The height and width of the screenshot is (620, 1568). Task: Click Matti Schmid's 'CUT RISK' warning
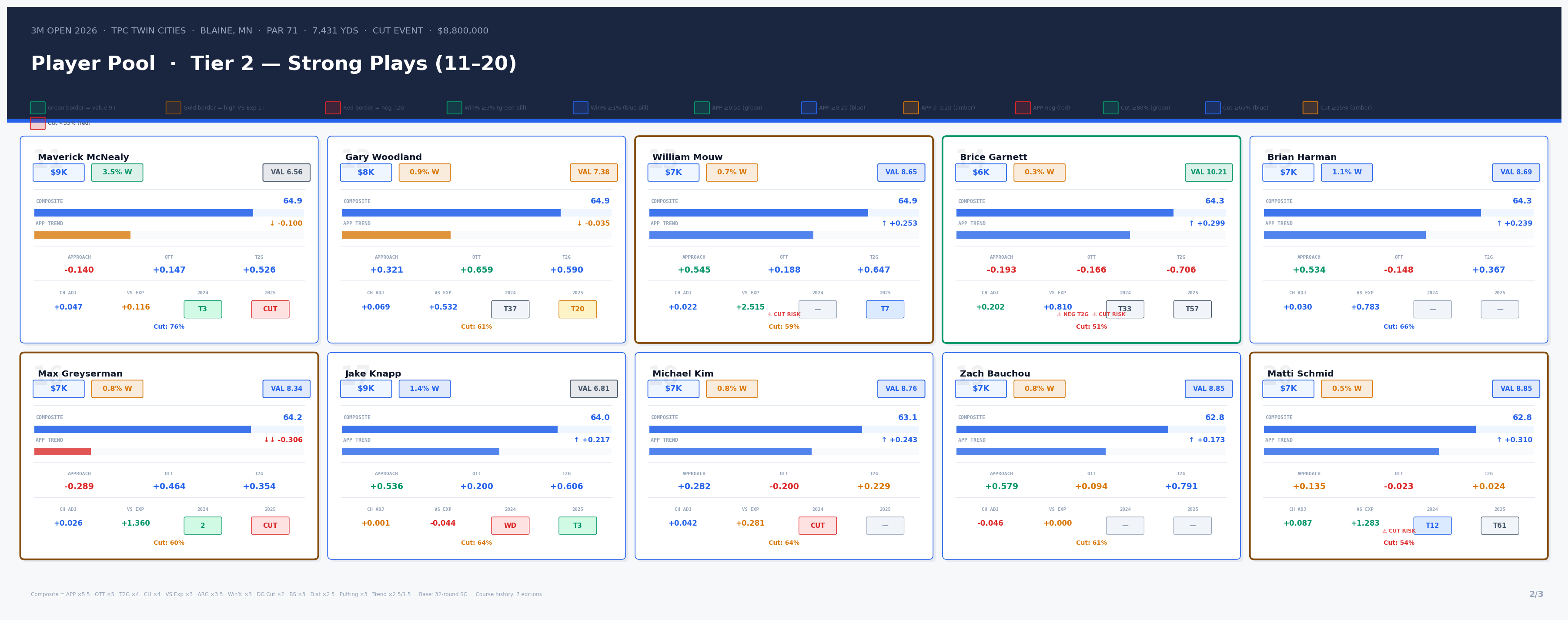[x=1399, y=531]
